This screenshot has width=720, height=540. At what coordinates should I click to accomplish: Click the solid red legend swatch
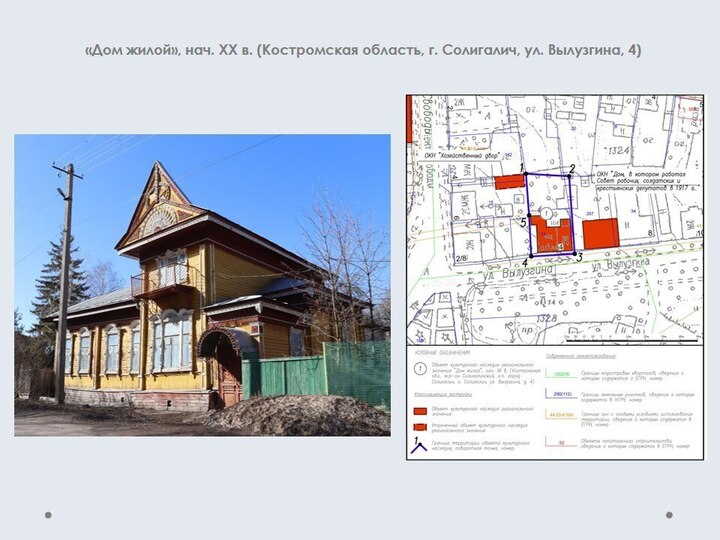click(420, 411)
